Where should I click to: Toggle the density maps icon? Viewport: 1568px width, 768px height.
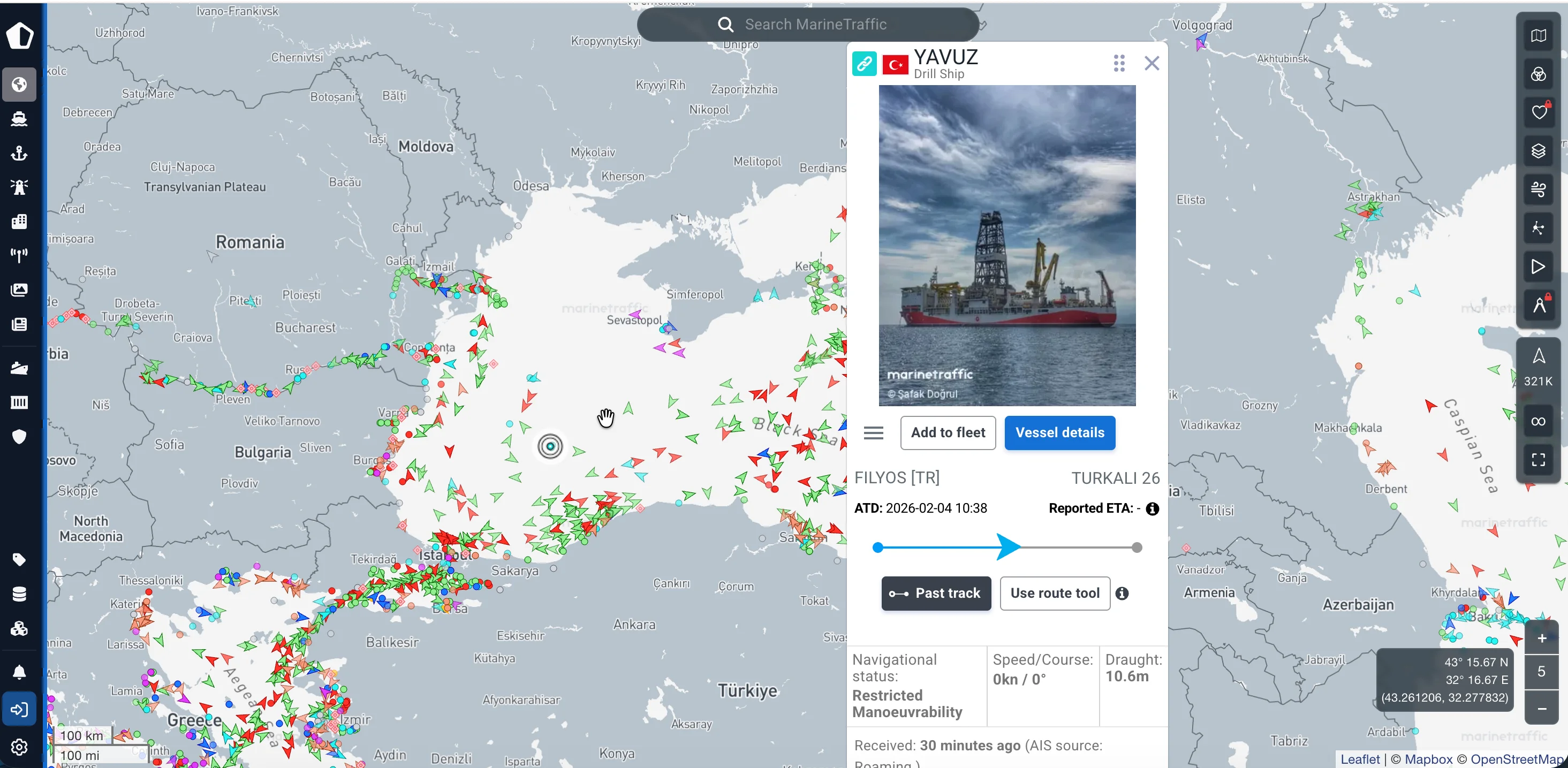[1538, 228]
